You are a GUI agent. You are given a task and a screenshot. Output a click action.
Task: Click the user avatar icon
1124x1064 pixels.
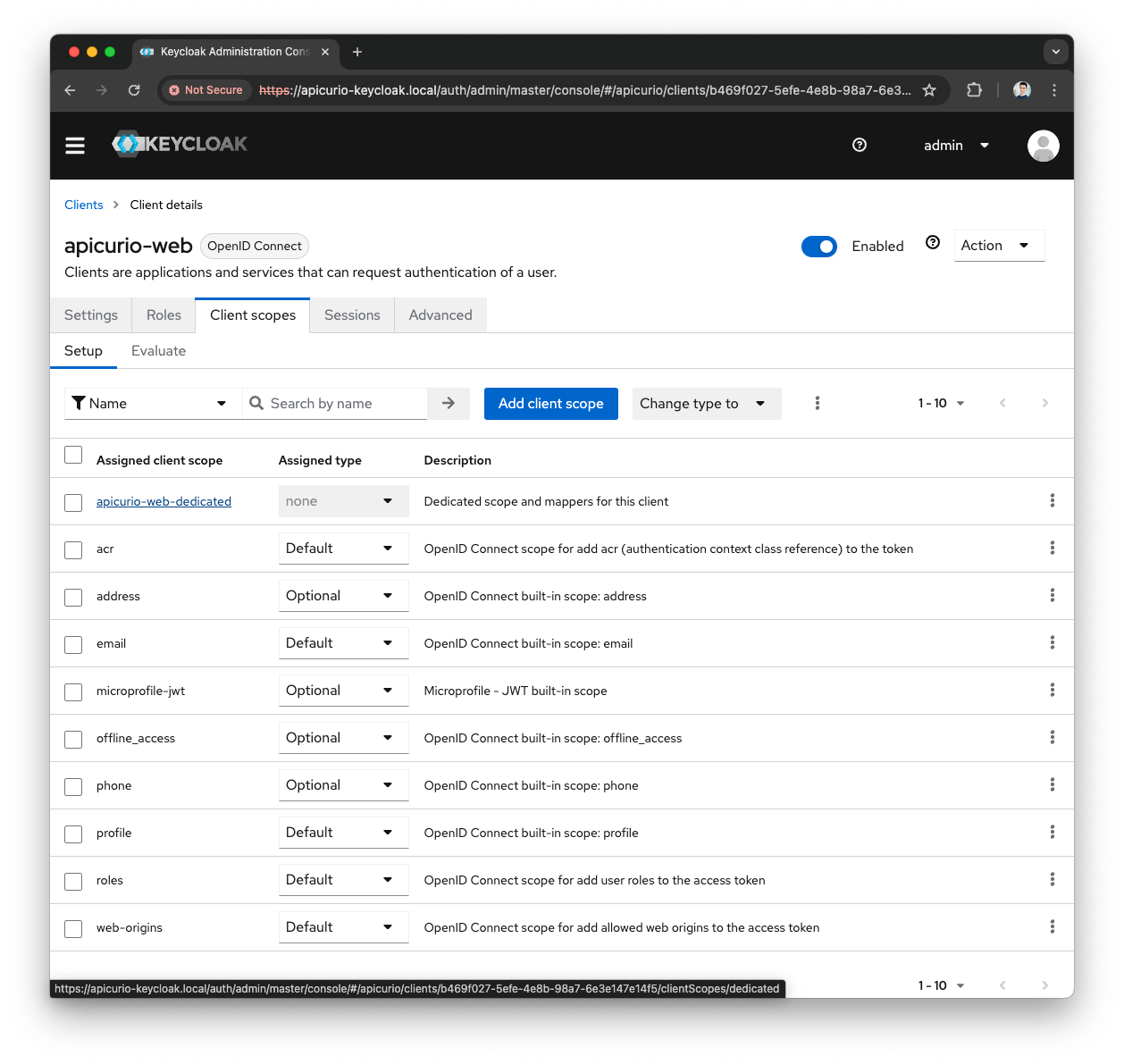click(x=1043, y=145)
